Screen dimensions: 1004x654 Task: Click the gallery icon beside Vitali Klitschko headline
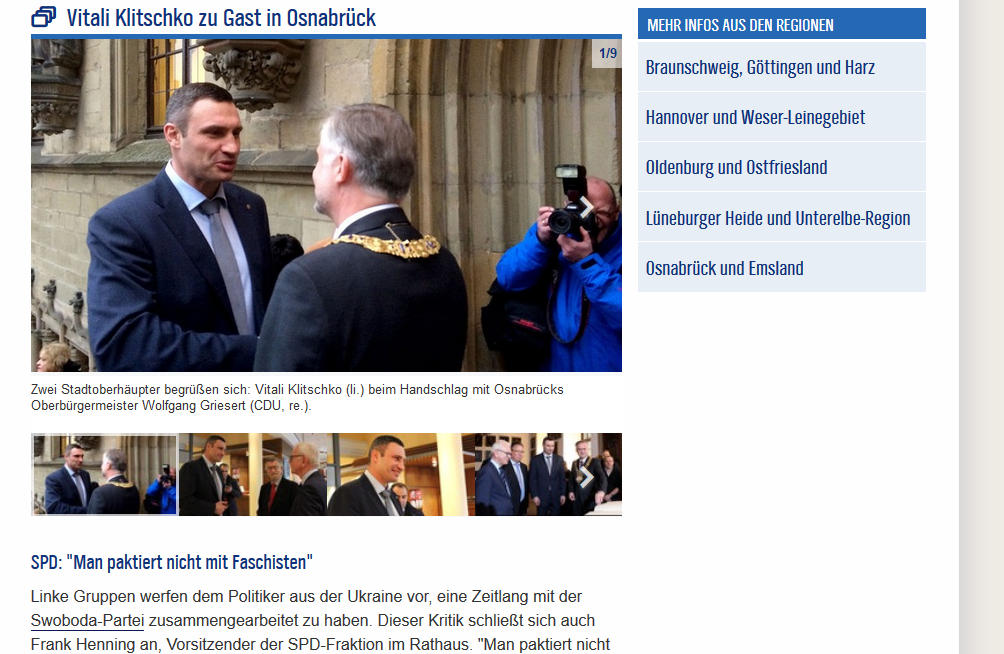click(x=44, y=17)
